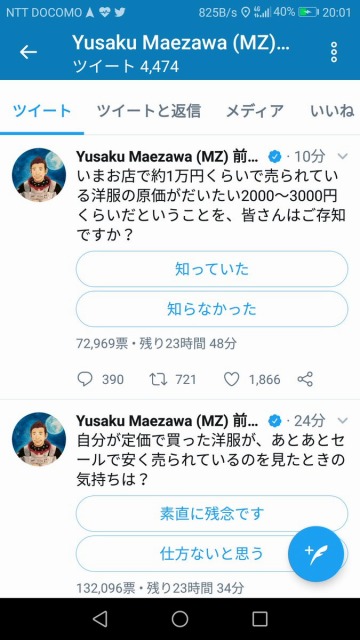Vote 素直に残念です in second poll

coord(212,513)
